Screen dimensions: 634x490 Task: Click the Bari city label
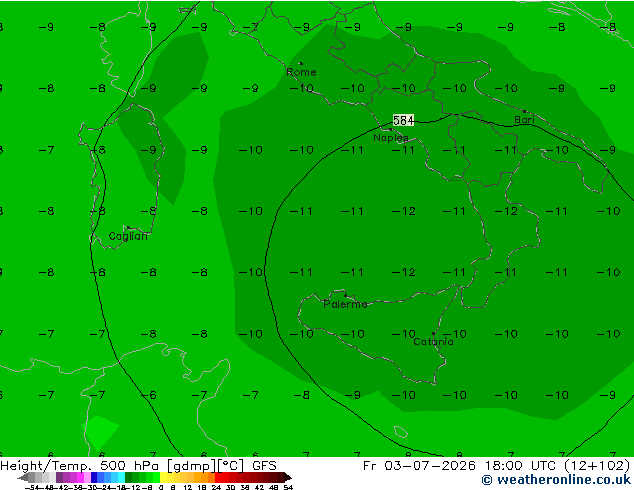pyautogui.click(x=524, y=119)
